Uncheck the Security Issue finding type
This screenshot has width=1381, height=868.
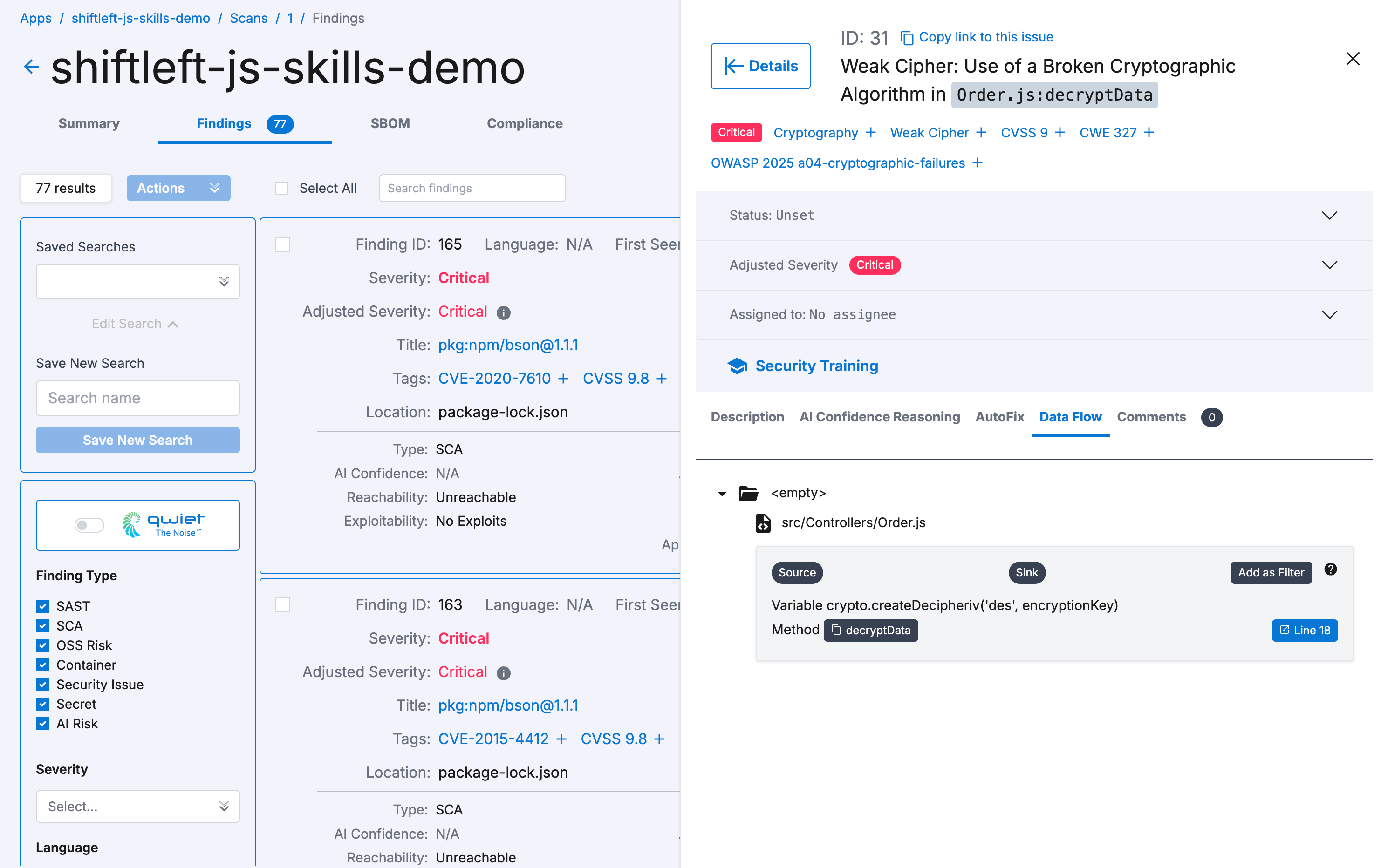tap(42, 685)
